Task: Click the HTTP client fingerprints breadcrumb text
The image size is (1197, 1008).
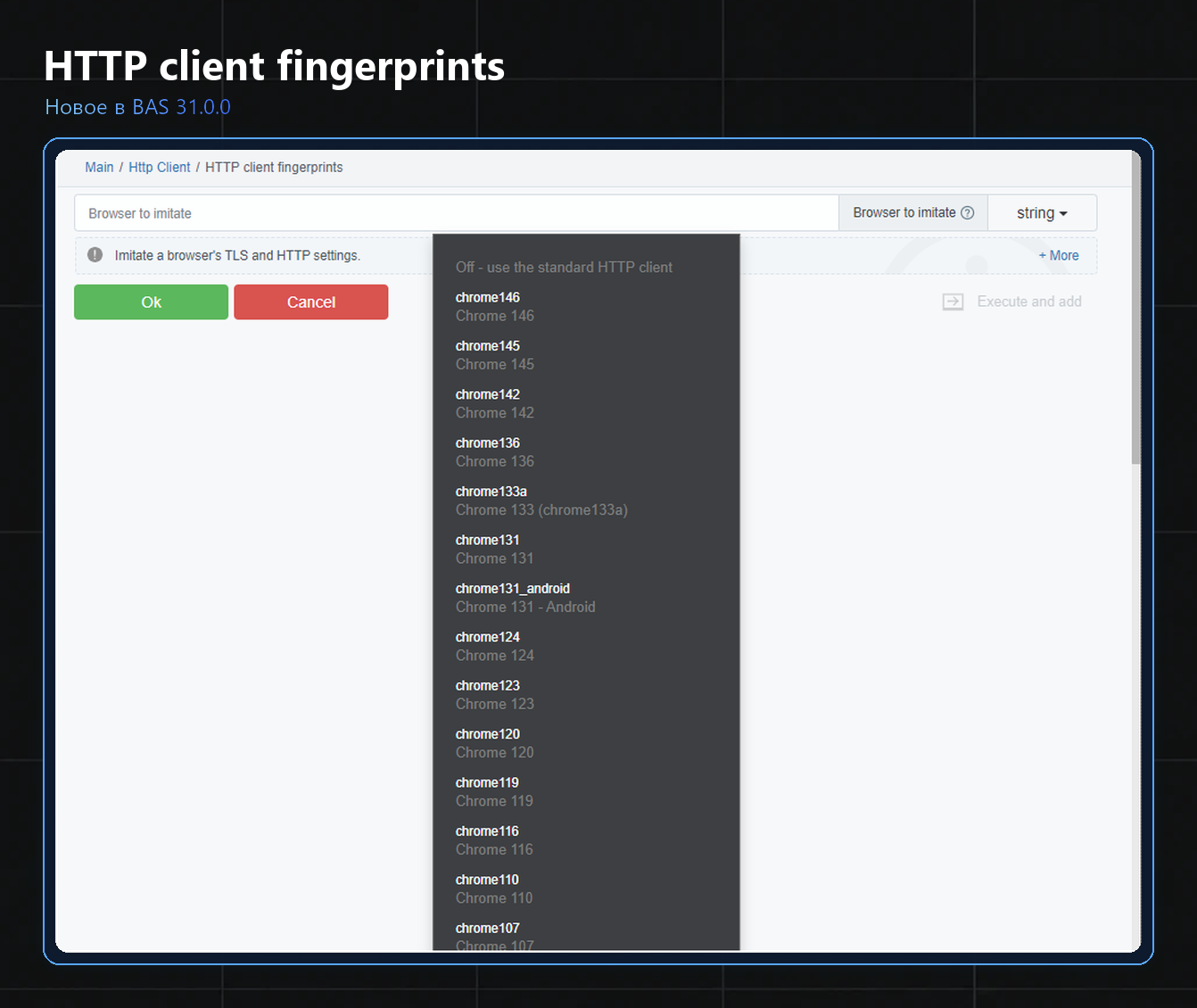Action: click(x=274, y=167)
